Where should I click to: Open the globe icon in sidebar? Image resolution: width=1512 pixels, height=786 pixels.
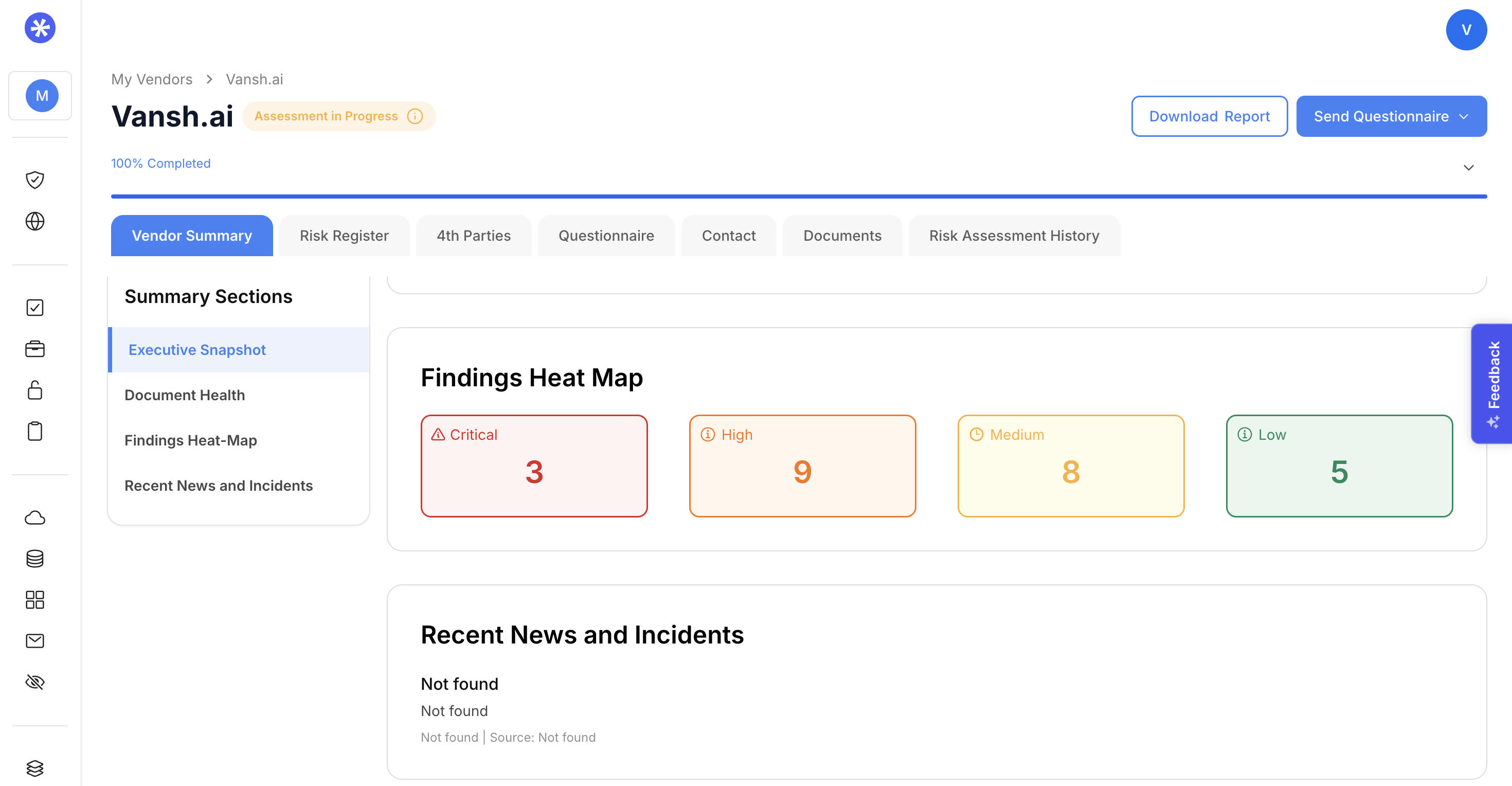(34, 221)
